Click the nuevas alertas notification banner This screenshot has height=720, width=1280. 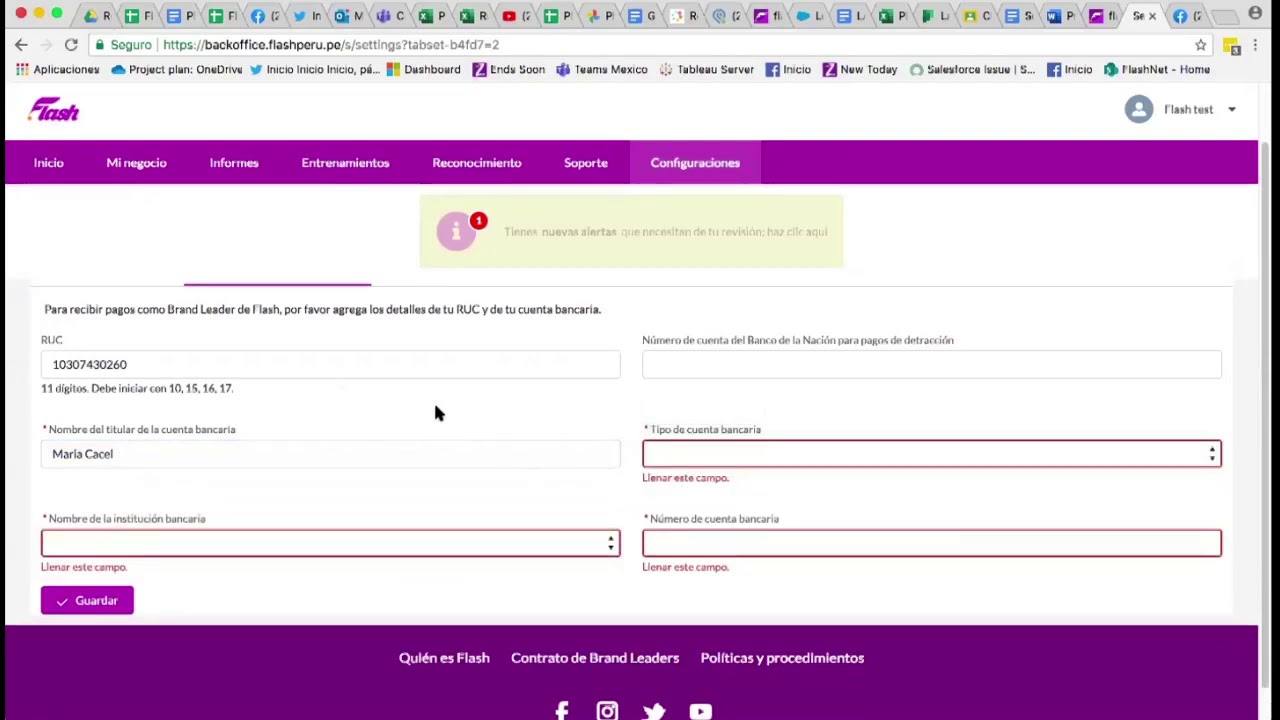[631, 232]
